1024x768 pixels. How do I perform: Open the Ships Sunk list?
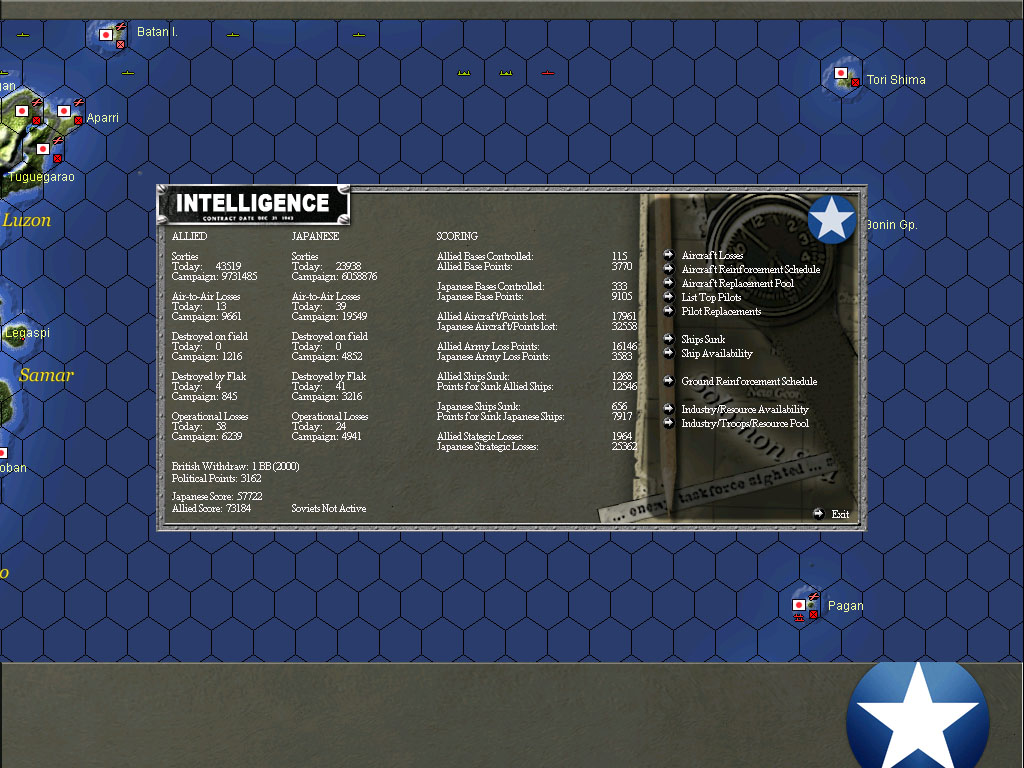[703, 339]
